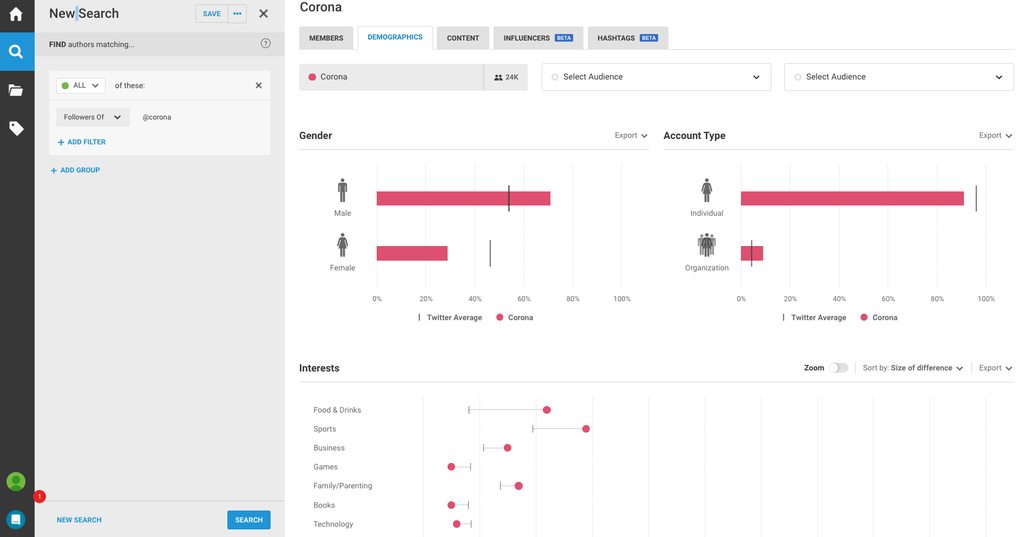The image size is (1024, 537).
Task: Click the green user avatar icon
Action: 16,481
